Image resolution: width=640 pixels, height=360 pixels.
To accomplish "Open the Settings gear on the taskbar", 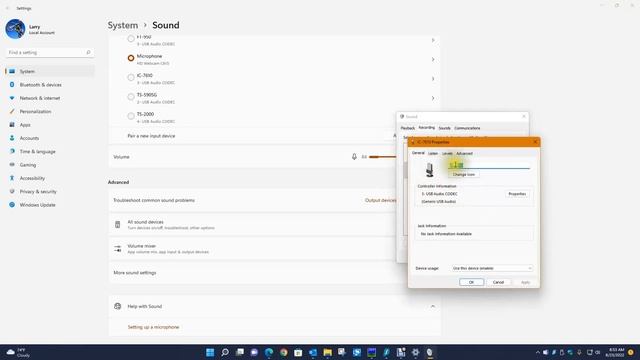I will click(415, 352).
